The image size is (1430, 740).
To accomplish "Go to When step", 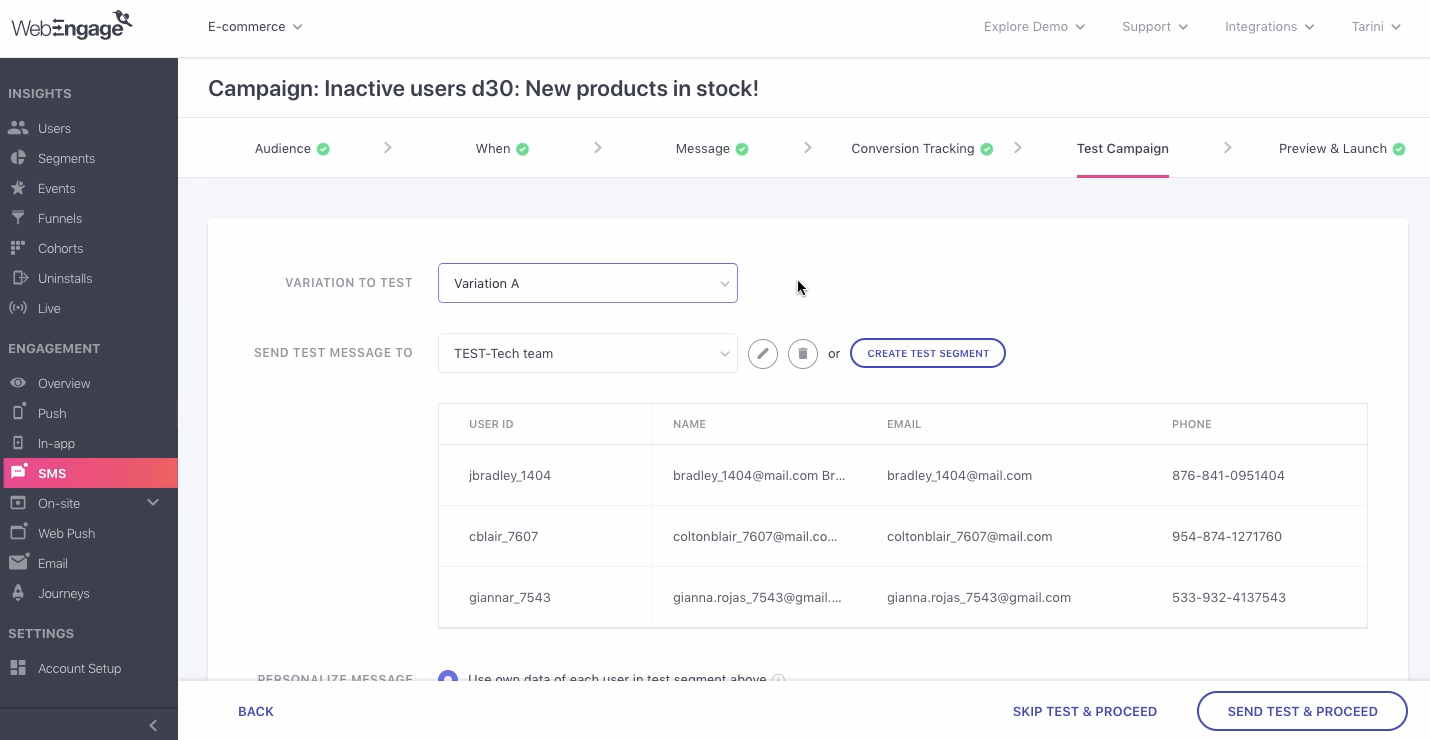I will [x=493, y=148].
